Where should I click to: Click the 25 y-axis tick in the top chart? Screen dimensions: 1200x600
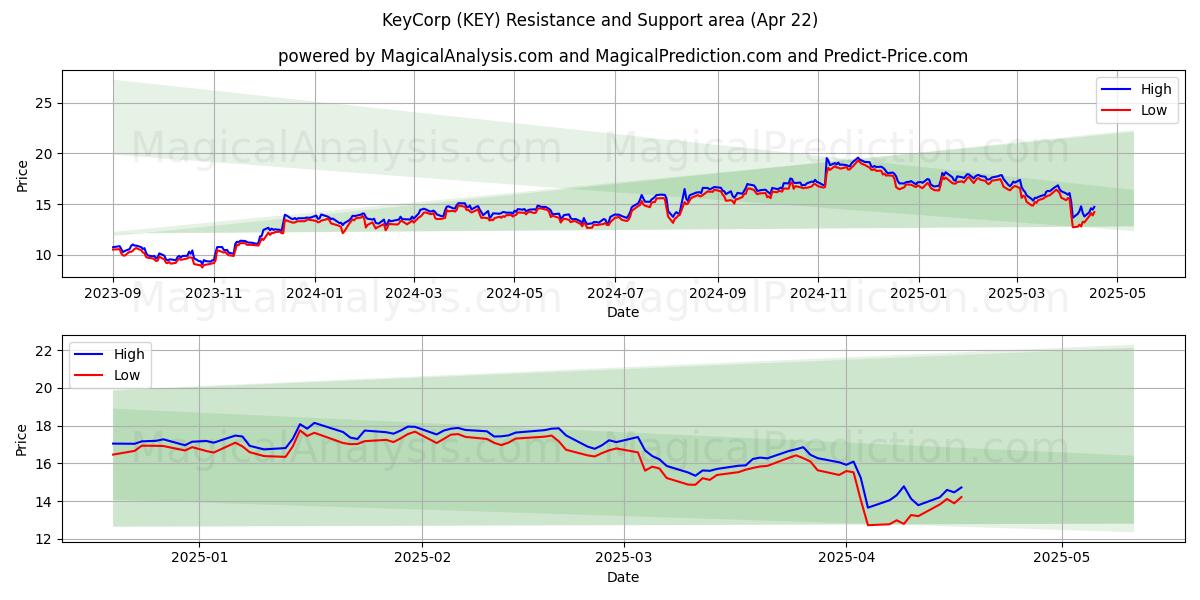[x=44, y=103]
